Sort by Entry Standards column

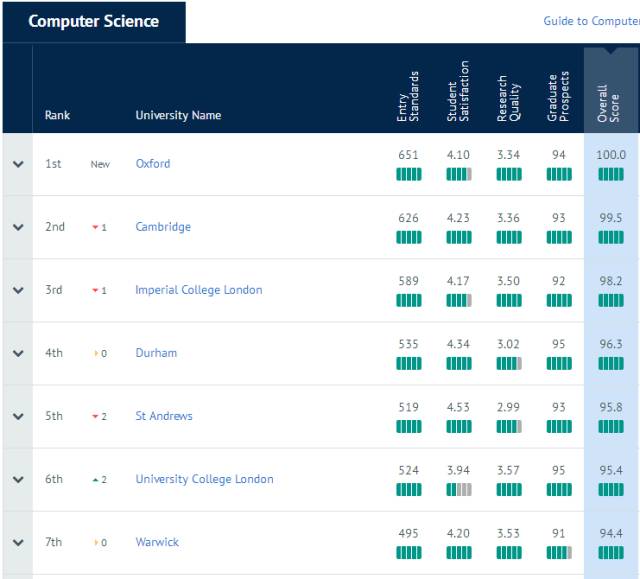(408, 97)
